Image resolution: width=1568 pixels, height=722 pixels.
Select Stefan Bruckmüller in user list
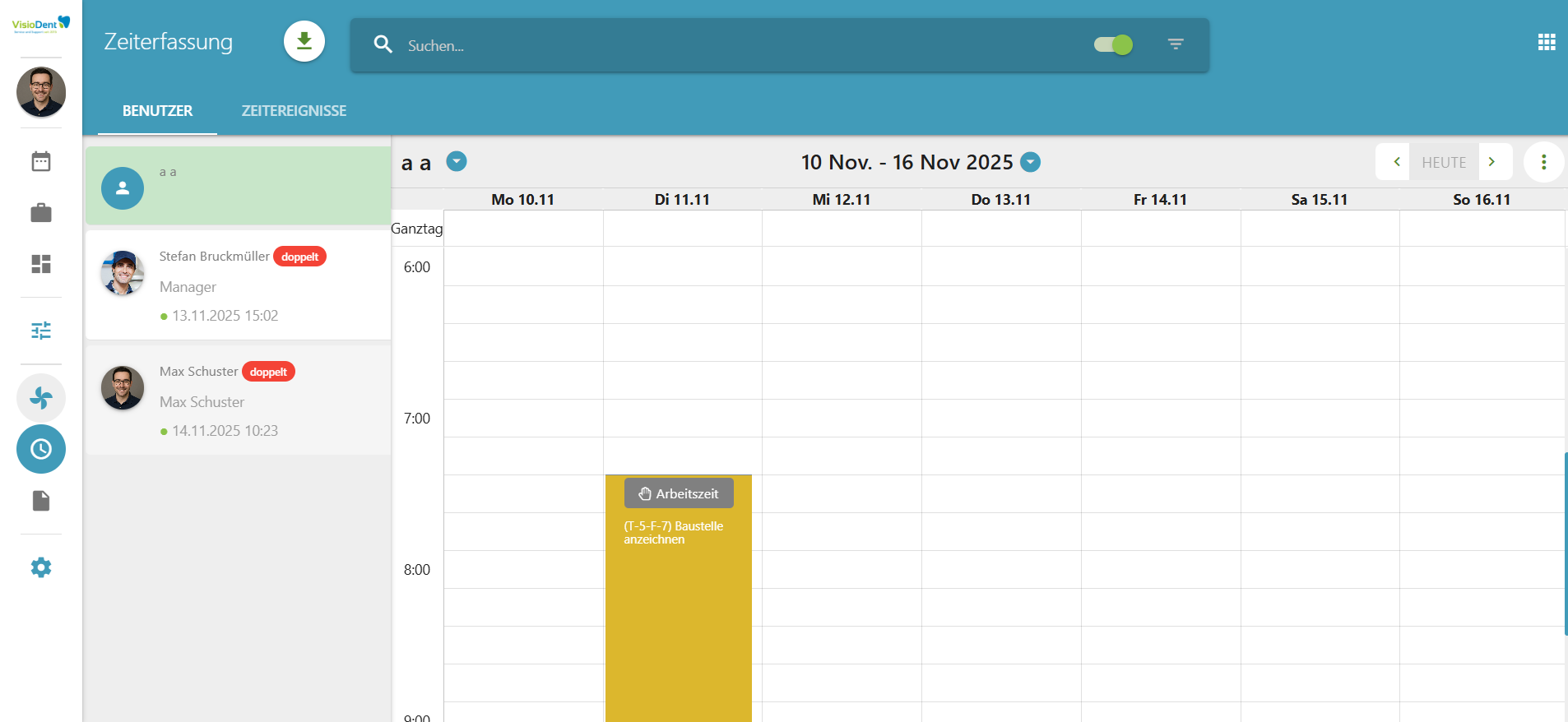[239, 285]
